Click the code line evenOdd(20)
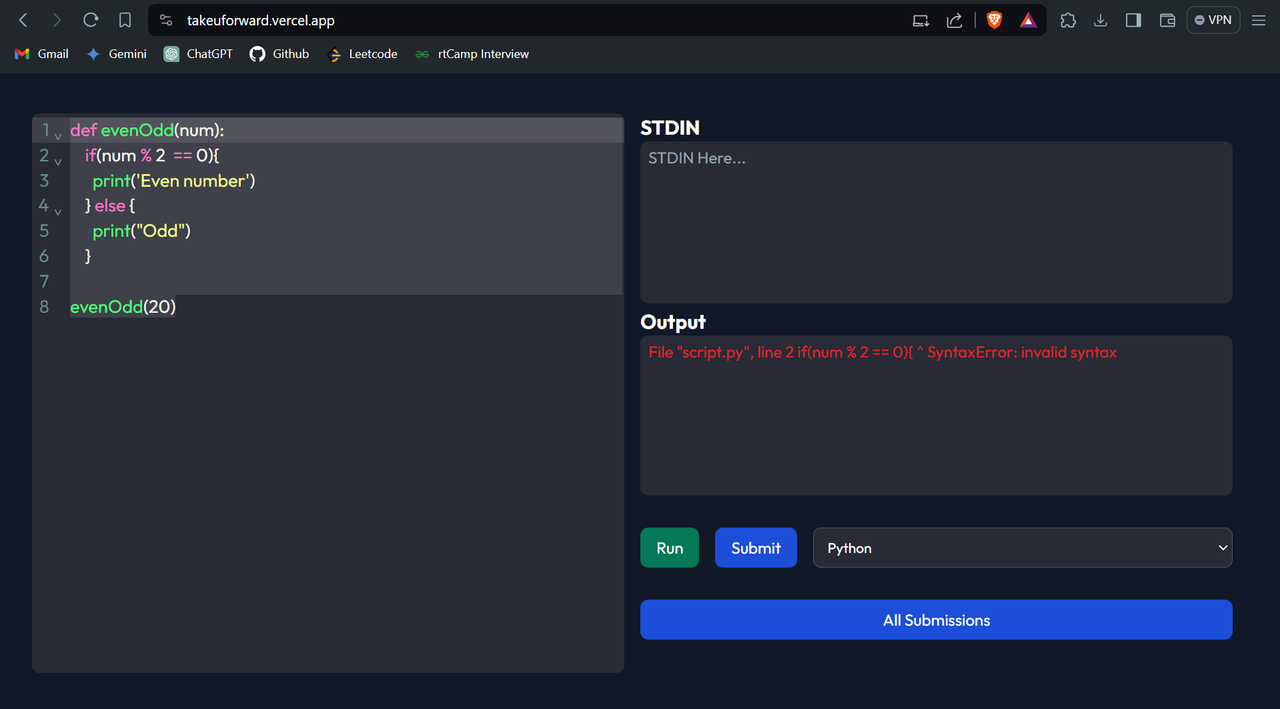 [x=123, y=306]
